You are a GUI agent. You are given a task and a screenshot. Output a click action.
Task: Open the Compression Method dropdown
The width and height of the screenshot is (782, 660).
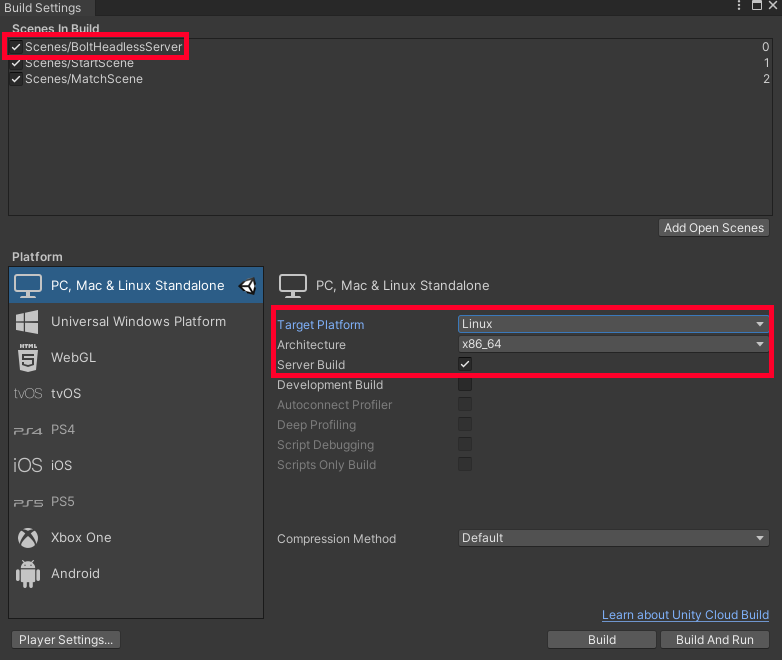point(613,538)
